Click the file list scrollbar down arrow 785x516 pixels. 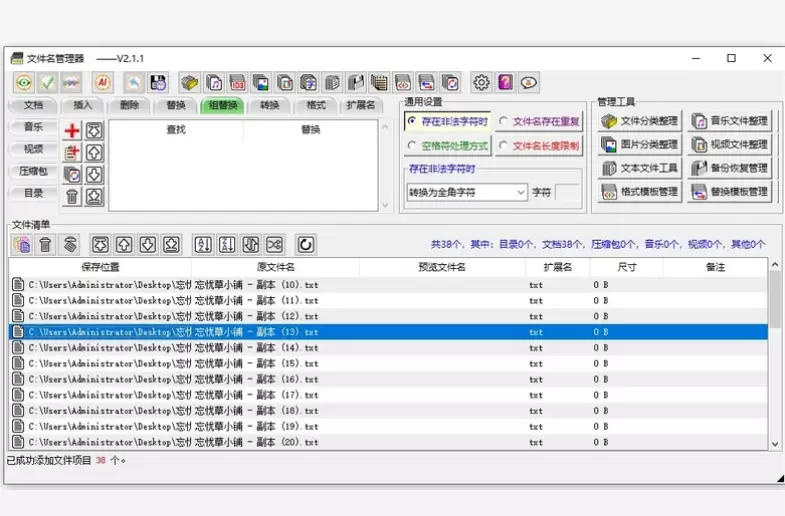click(x=775, y=444)
